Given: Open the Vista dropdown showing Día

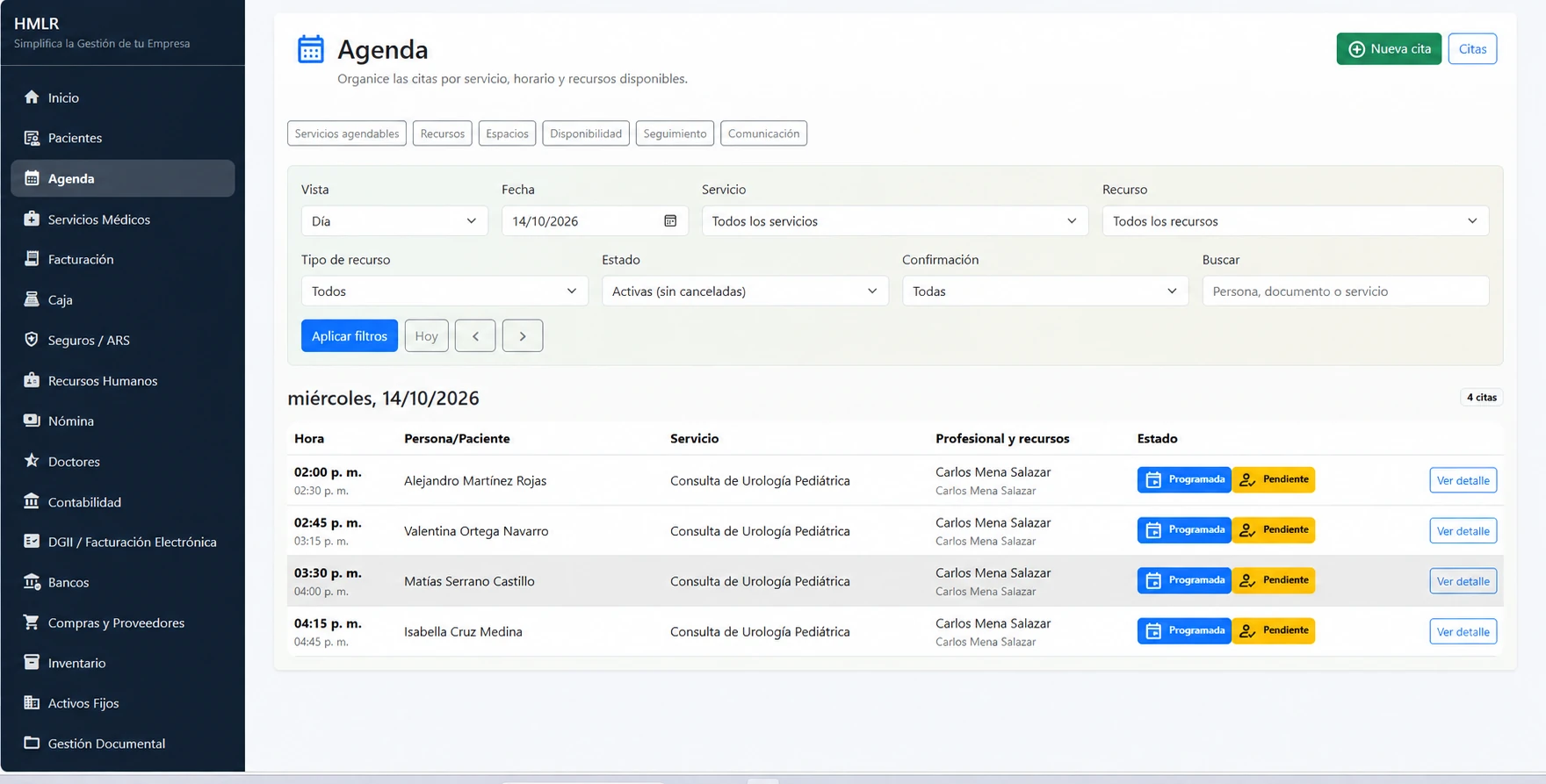Looking at the screenshot, I should coord(394,220).
